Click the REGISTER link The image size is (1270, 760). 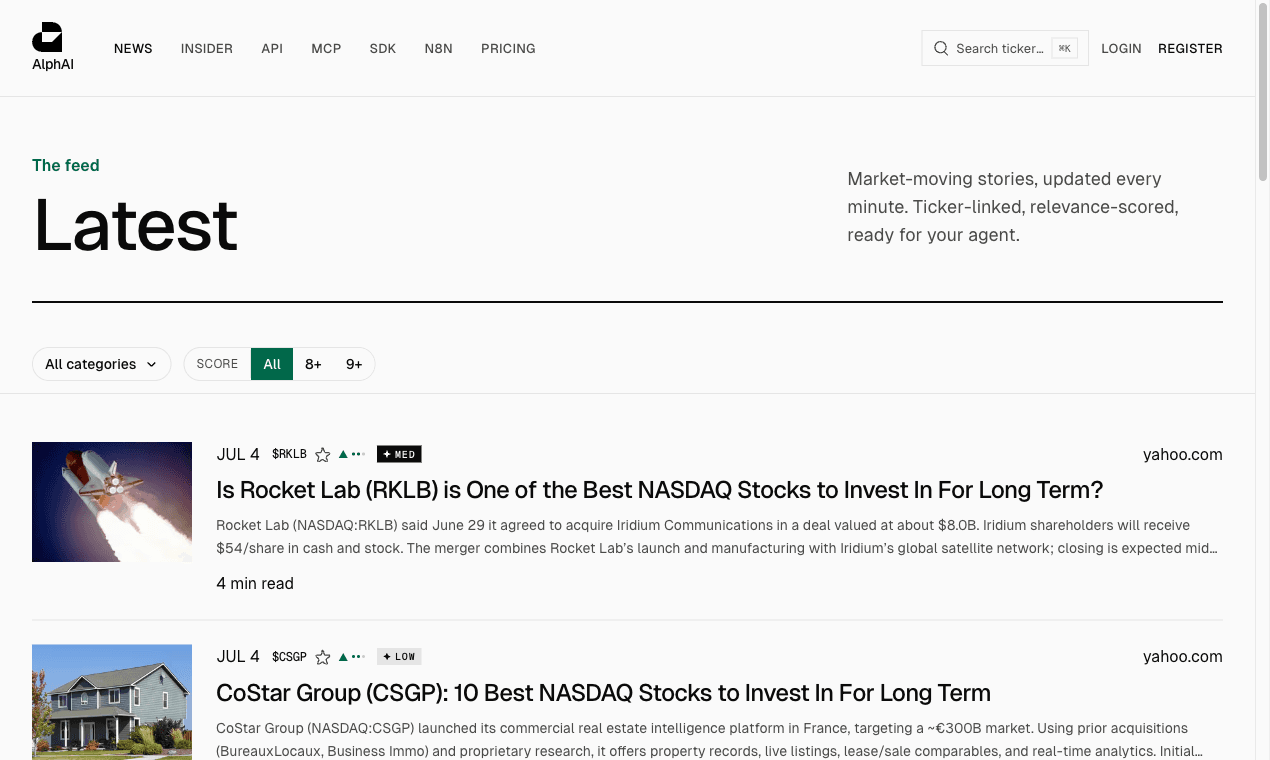point(1190,48)
